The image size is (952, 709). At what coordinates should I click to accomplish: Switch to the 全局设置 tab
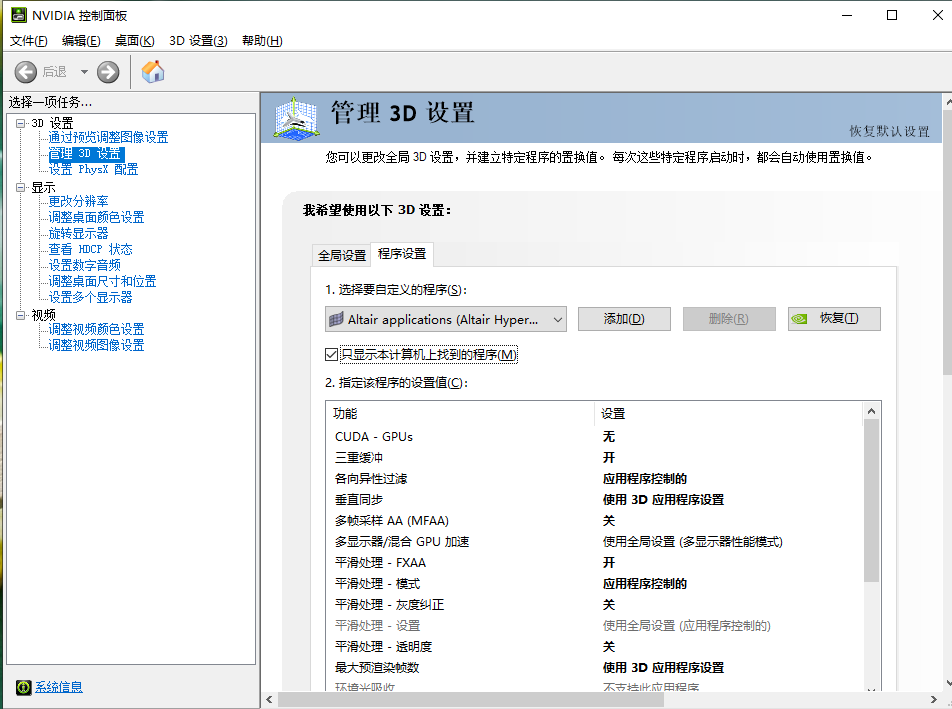[x=341, y=255]
